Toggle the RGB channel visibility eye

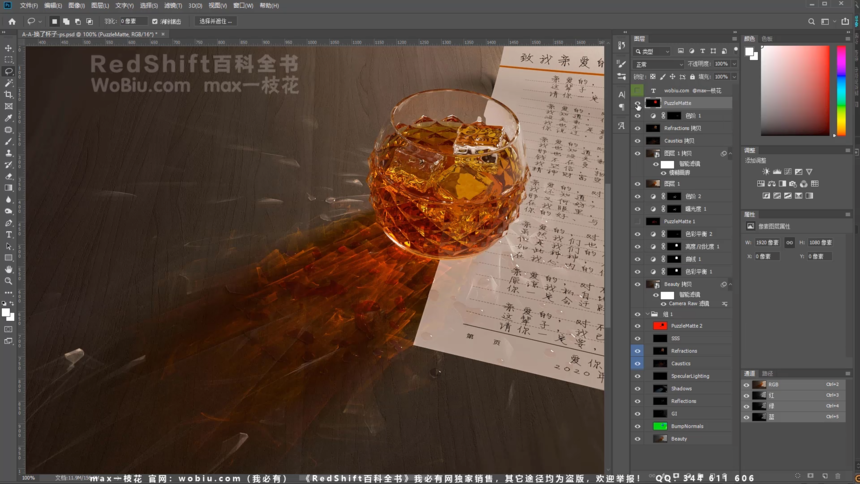pyautogui.click(x=746, y=385)
